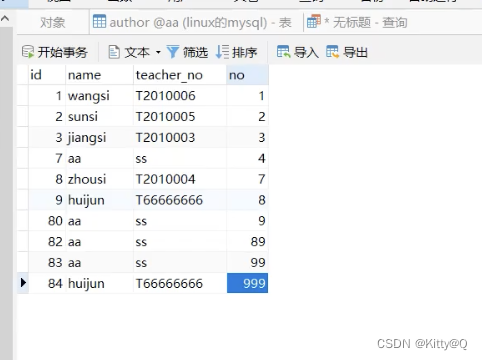The image size is (482, 360).
Task: Click the query icon on 无标题 tab
Action: click(314, 21)
